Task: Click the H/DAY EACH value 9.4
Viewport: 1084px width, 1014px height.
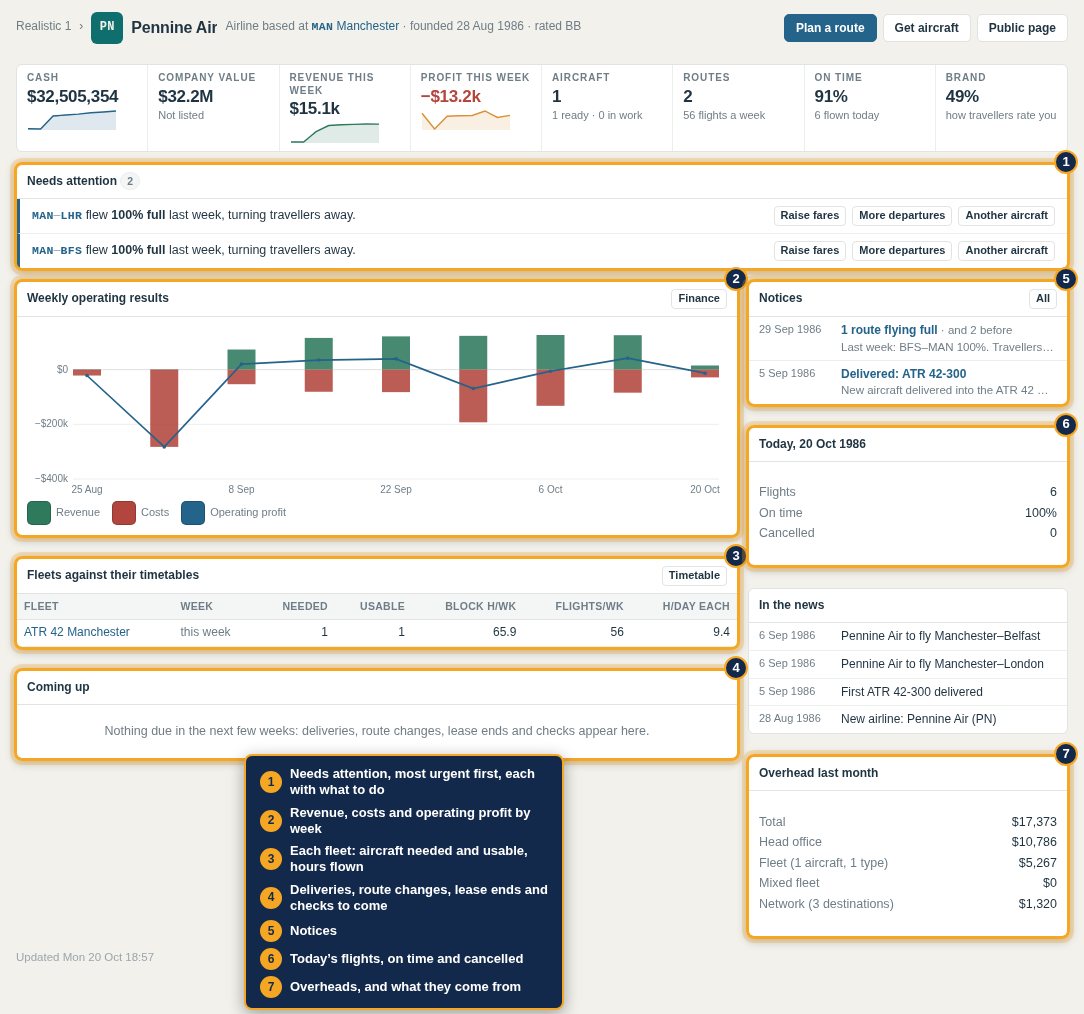Action: point(721,632)
